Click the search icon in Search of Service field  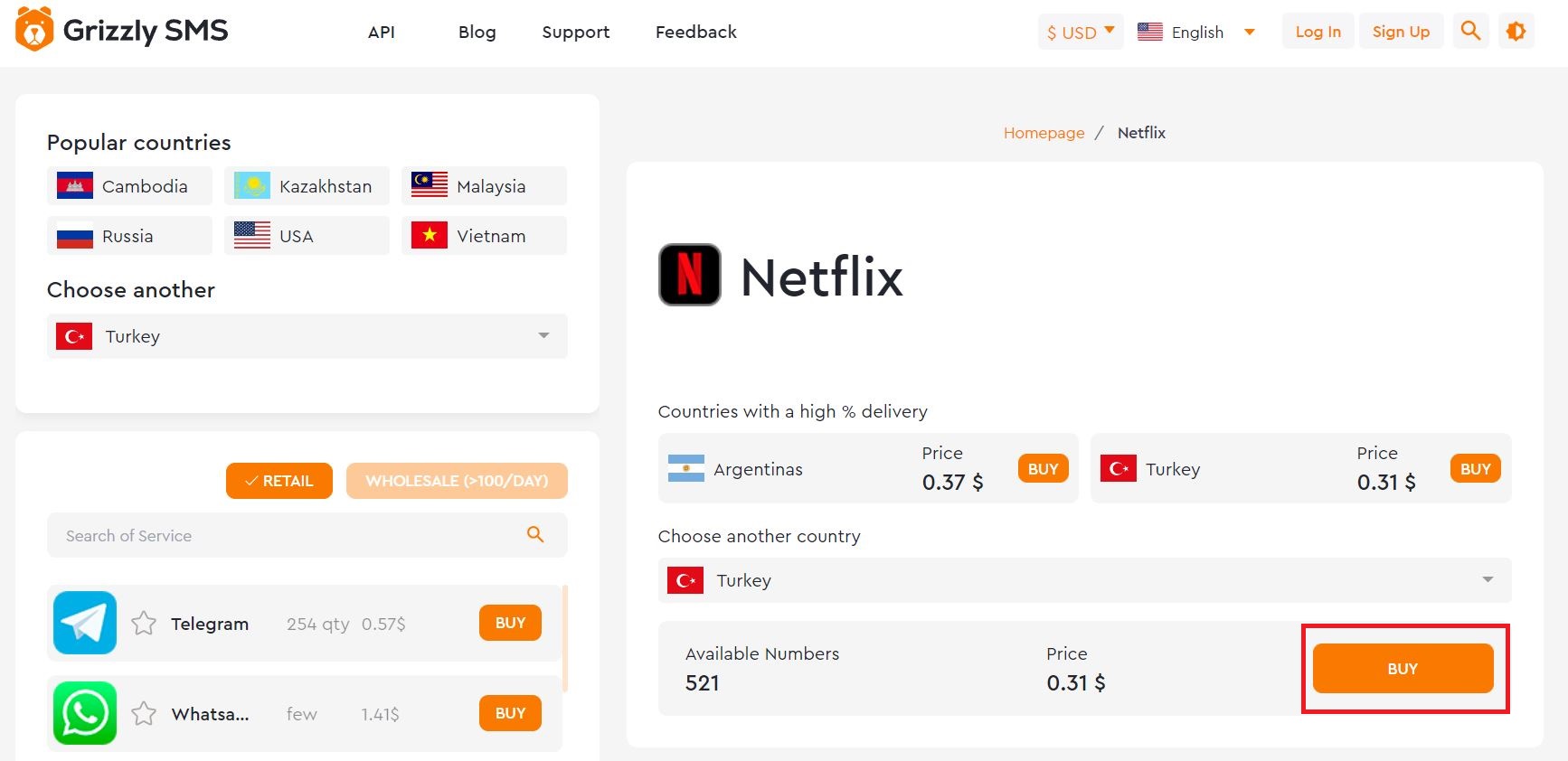point(535,534)
